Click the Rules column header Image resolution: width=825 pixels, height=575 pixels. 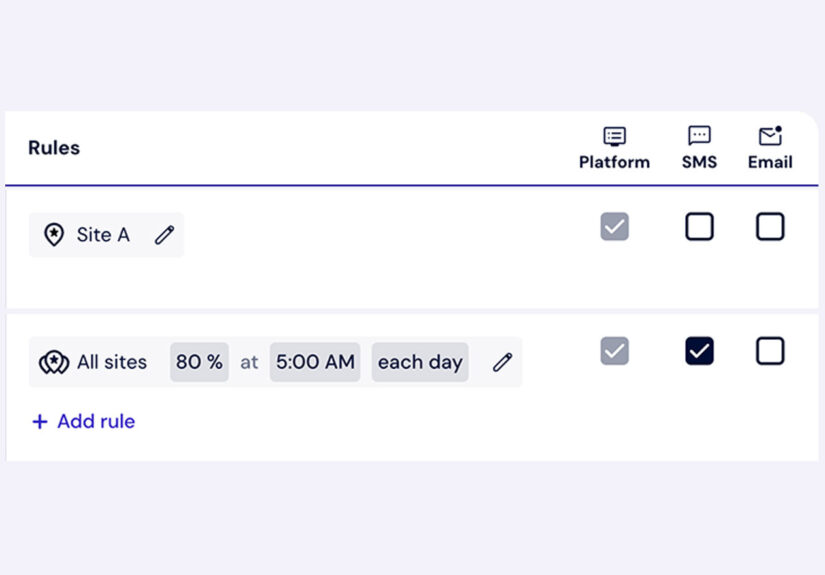[54, 148]
